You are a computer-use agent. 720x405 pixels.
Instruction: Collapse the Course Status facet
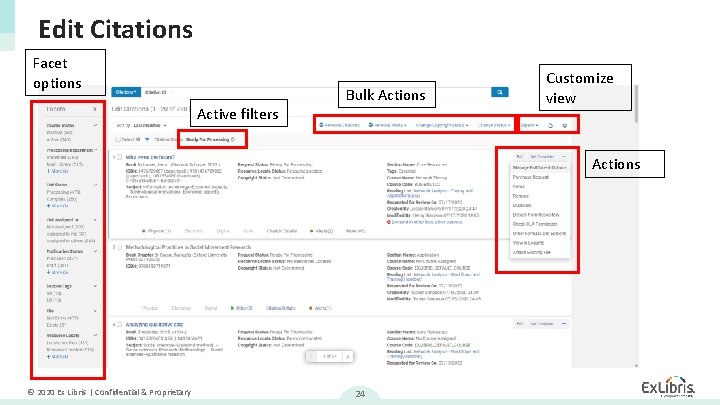[96, 125]
